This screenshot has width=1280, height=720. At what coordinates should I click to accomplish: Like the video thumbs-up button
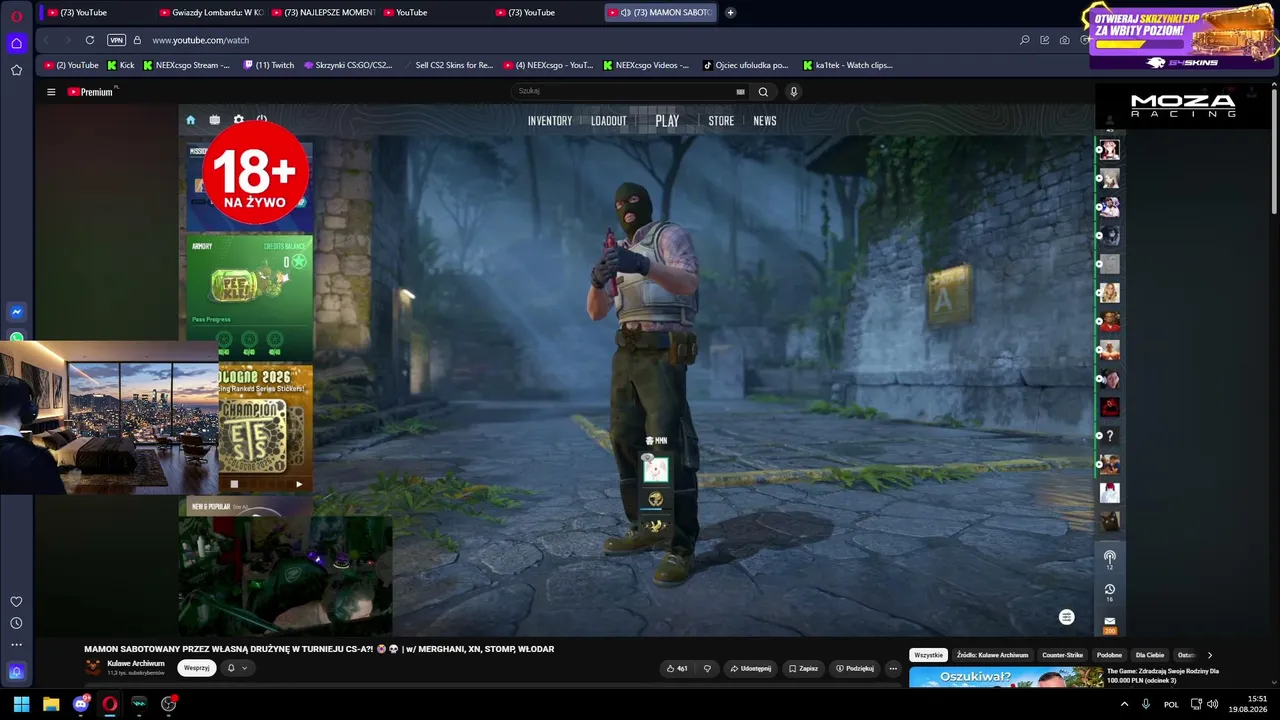click(677, 668)
